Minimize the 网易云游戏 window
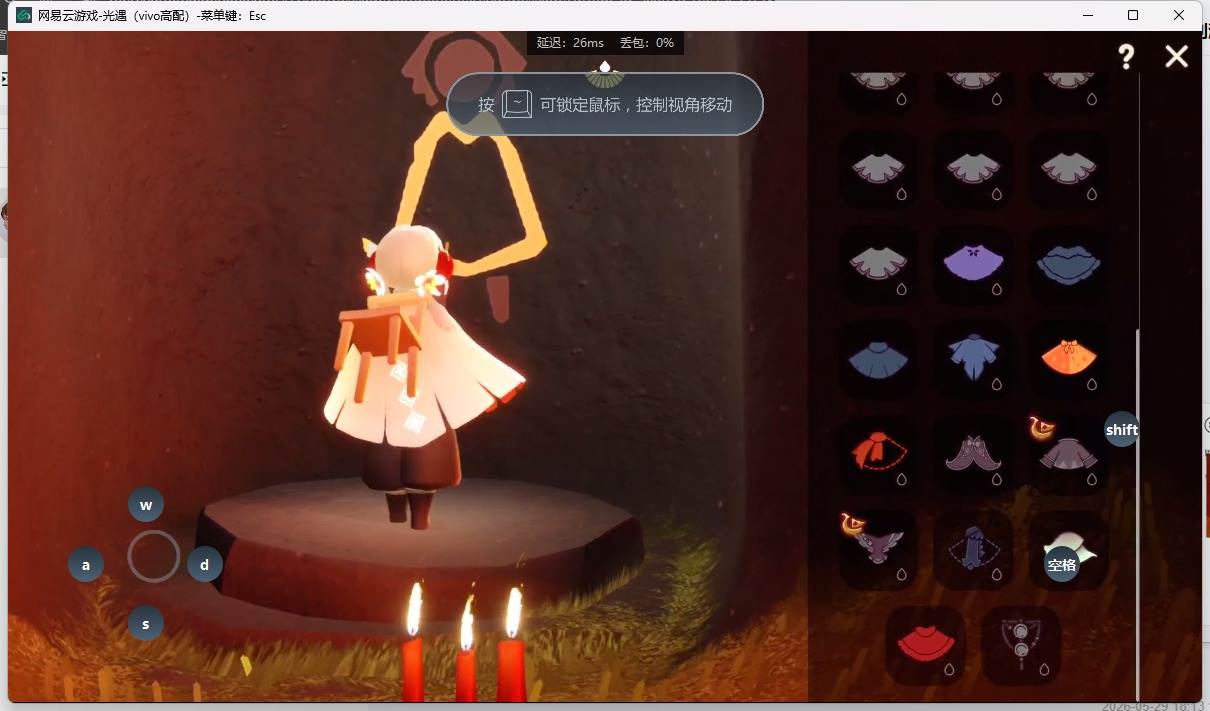1210x711 pixels. (x=1087, y=15)
